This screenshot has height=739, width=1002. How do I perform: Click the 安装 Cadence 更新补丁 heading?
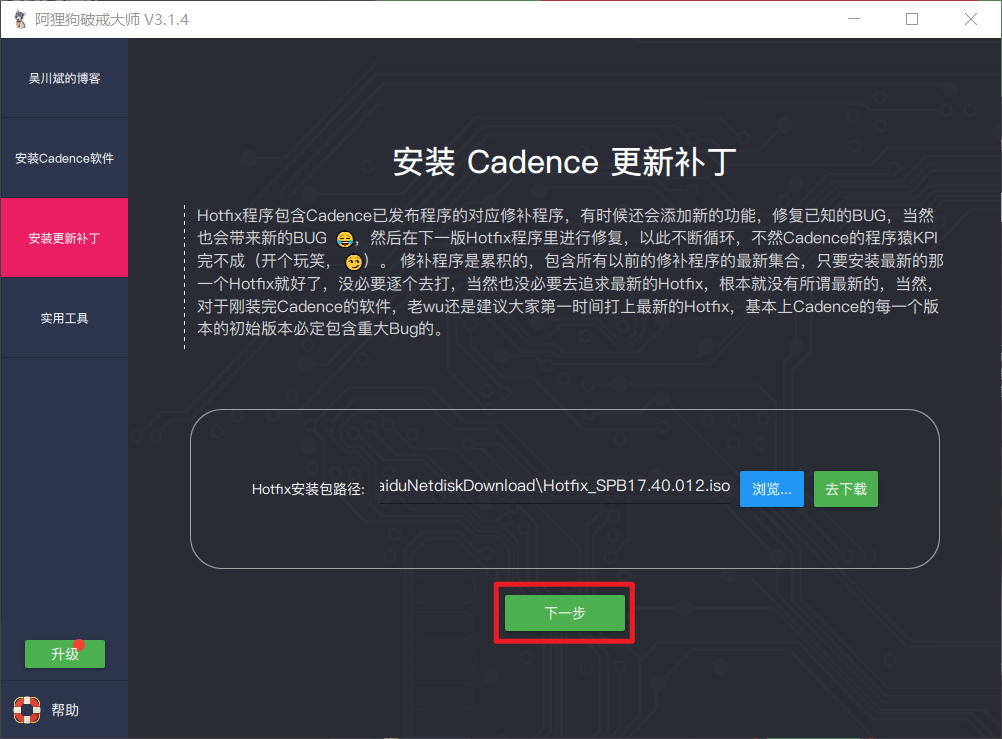(x=564, y=162)
